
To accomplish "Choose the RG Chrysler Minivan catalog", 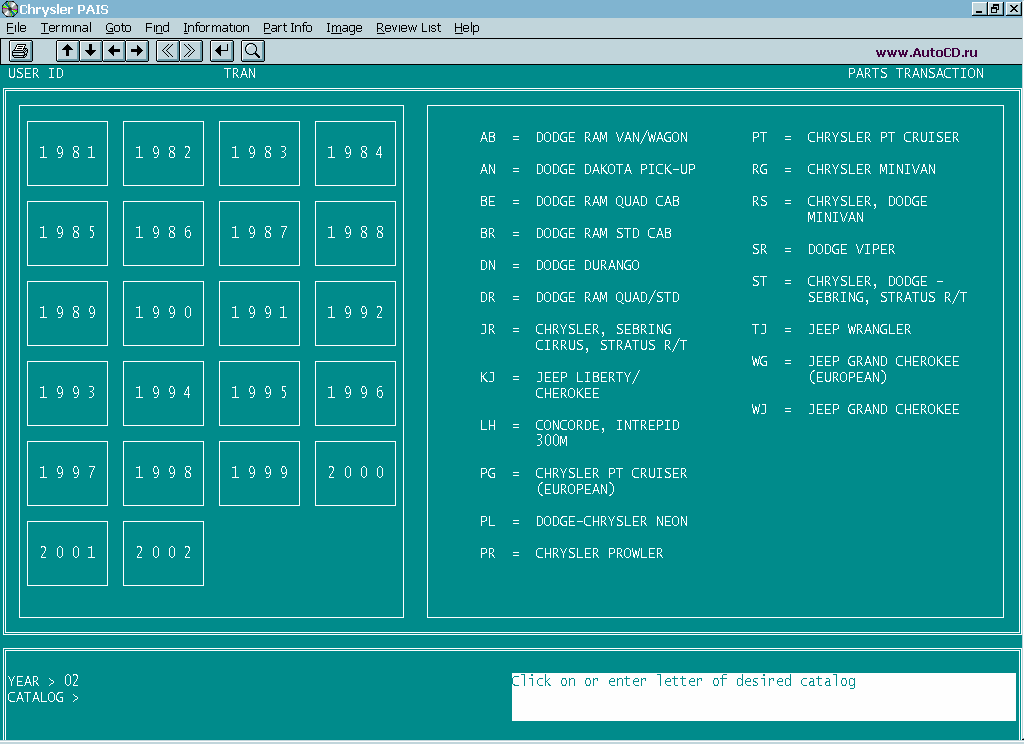I will [844, 169].
